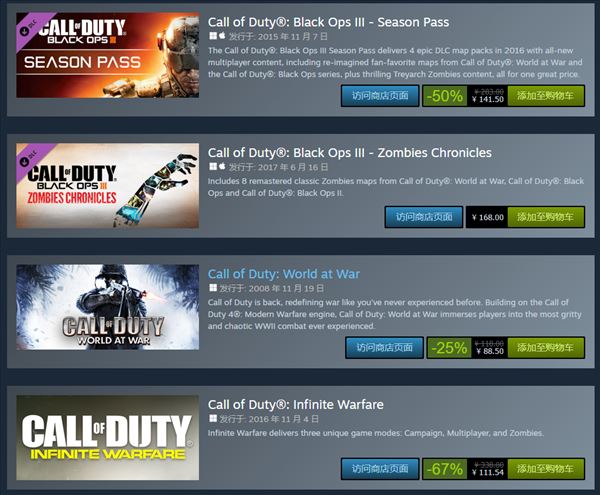Click Windows icon under Season Pass title

[213, 36]
